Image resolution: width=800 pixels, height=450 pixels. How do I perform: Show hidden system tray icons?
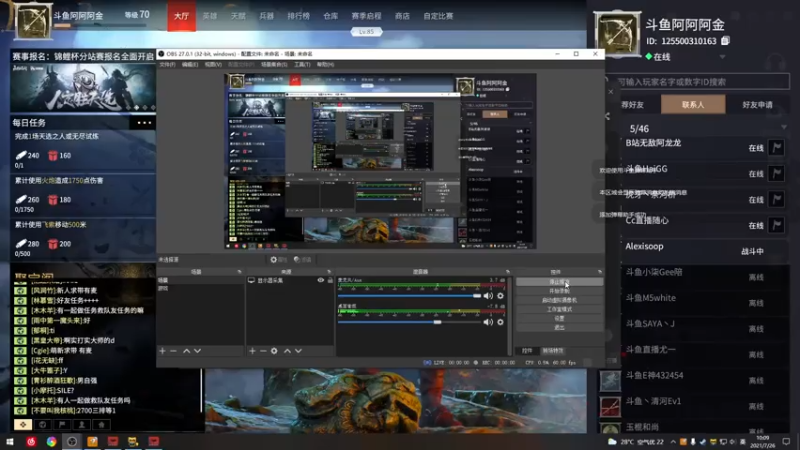click(x=673, y=442)
